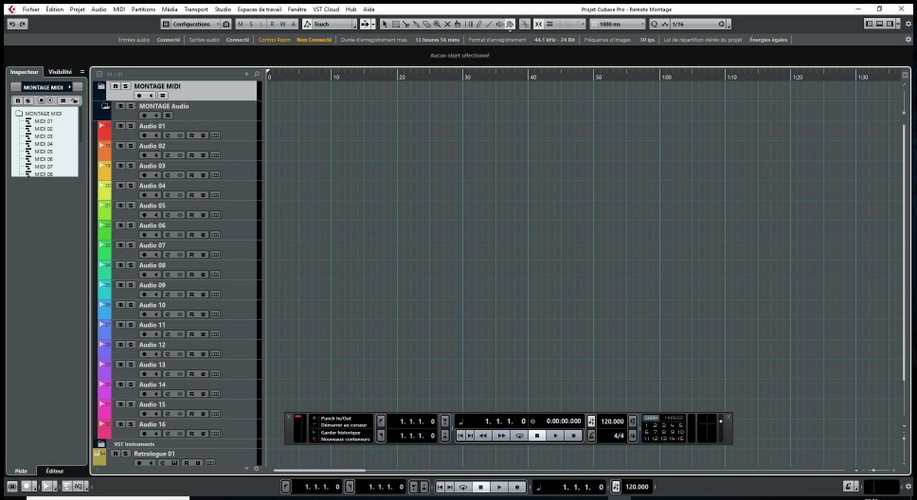Click the undo arrow in the toolbar
This screenshot has height=500, width=917.
pos(11,24)
